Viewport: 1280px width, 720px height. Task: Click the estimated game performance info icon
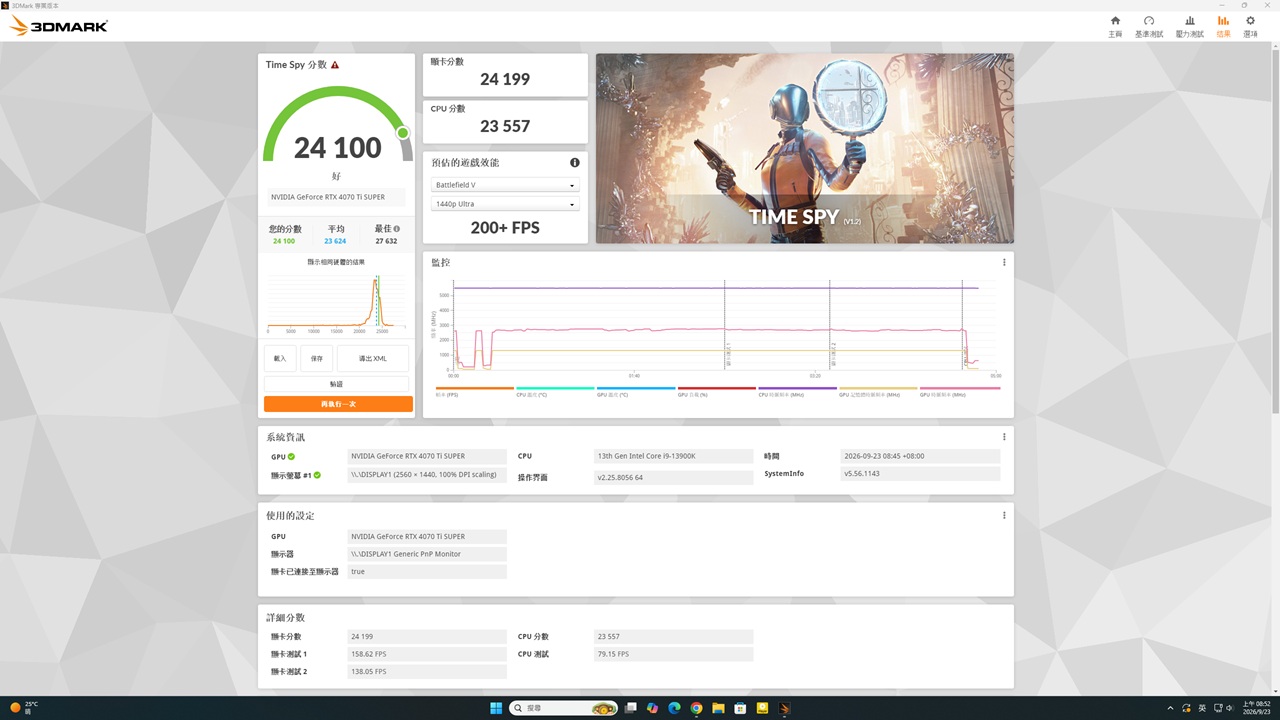click(575, 163)
